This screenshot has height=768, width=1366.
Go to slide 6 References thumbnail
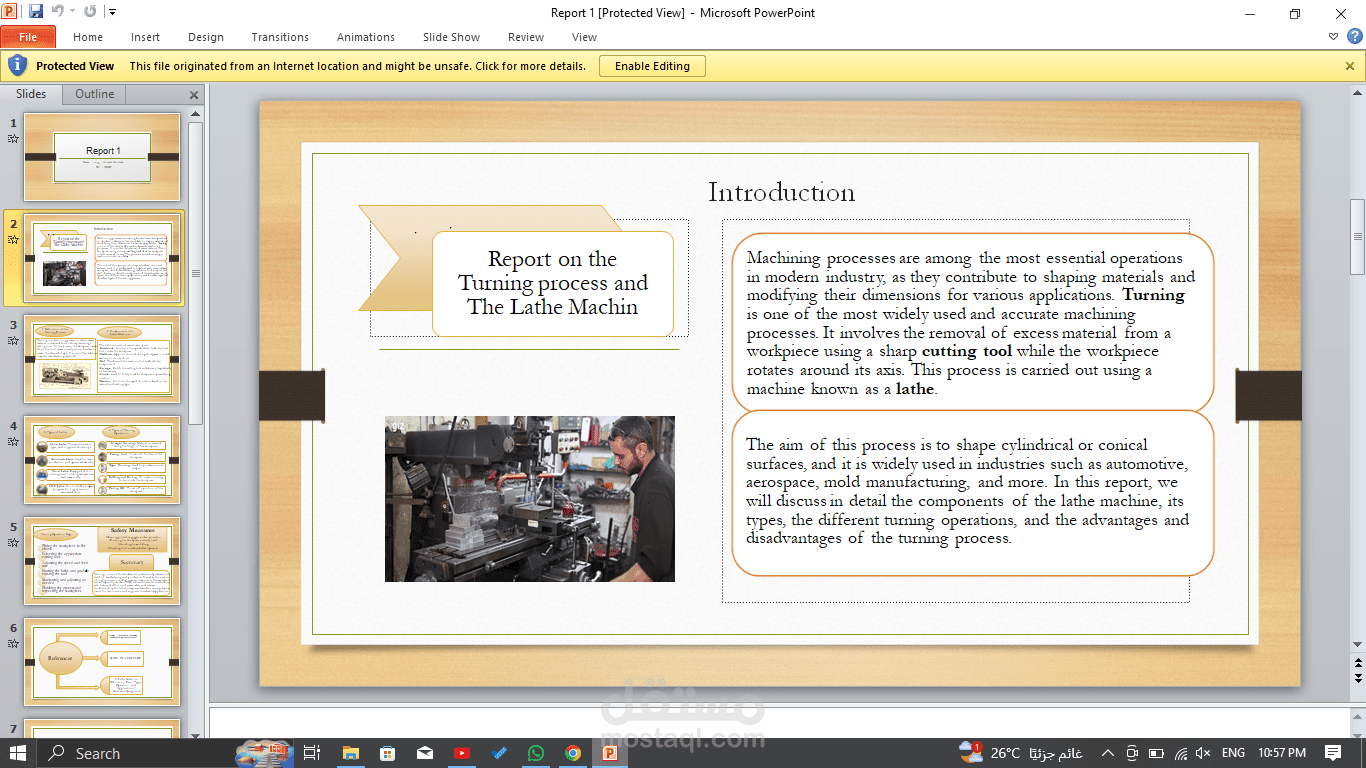tap(102, 662)
